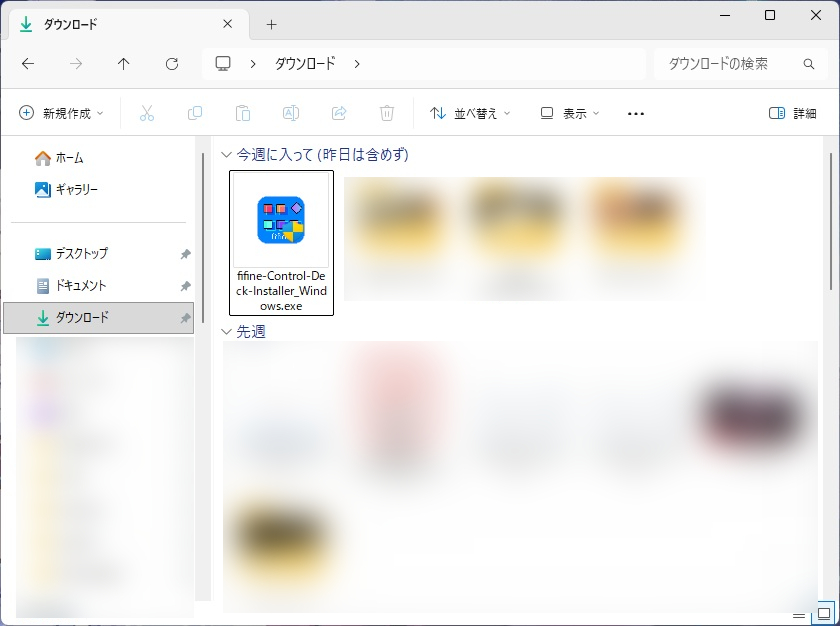Open a new tab with plus button
840x626 pixels.
click(x=271, y=24)
